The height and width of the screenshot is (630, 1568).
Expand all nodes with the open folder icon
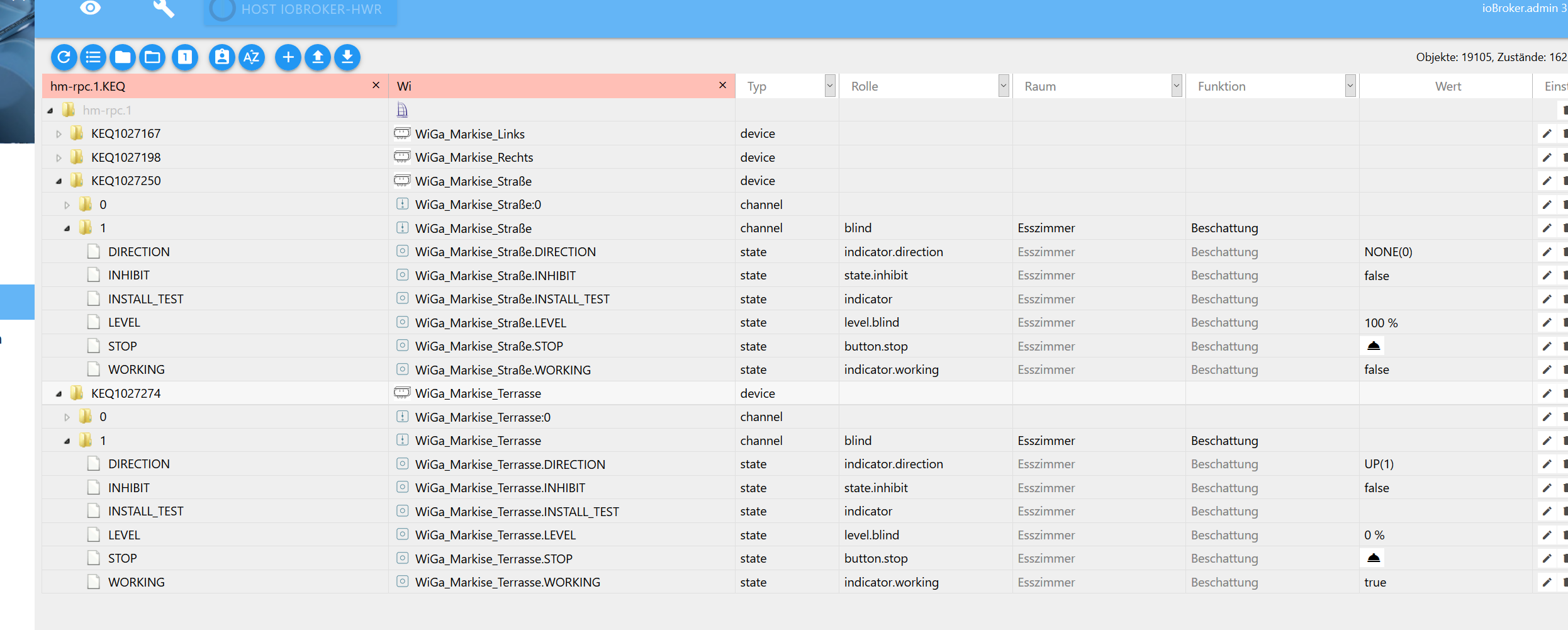coord(152,57)
